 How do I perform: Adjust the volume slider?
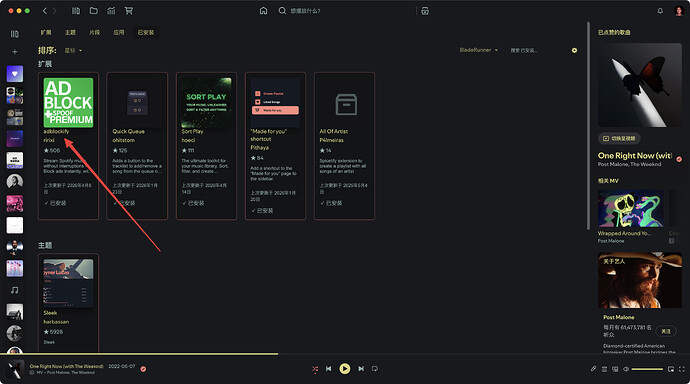pos(647,369)
